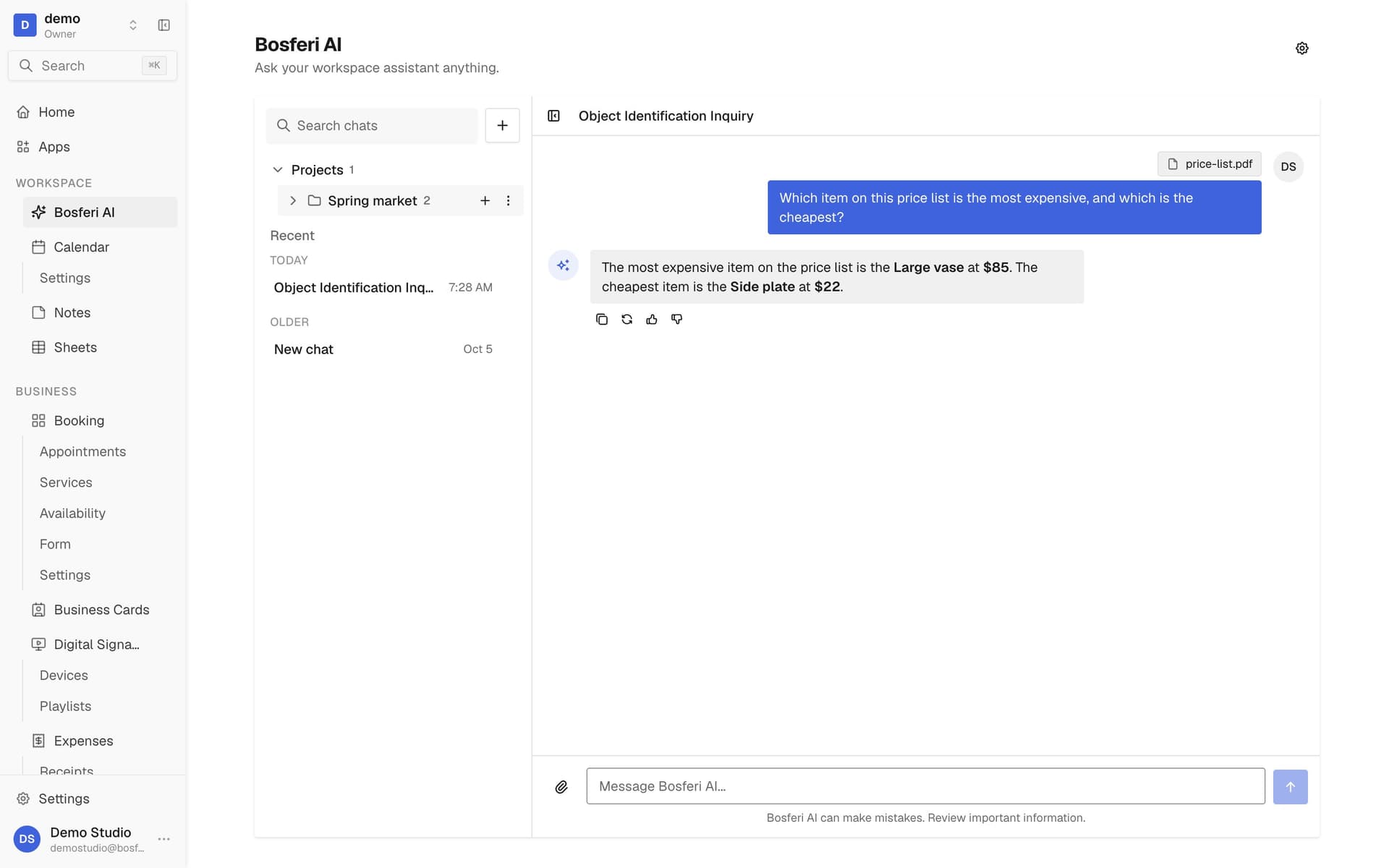Viewport: 1389px width, 868px height.
Task: Open Calendar Settings submenu item
Action: pyautogui.click(x=65, y=278)
